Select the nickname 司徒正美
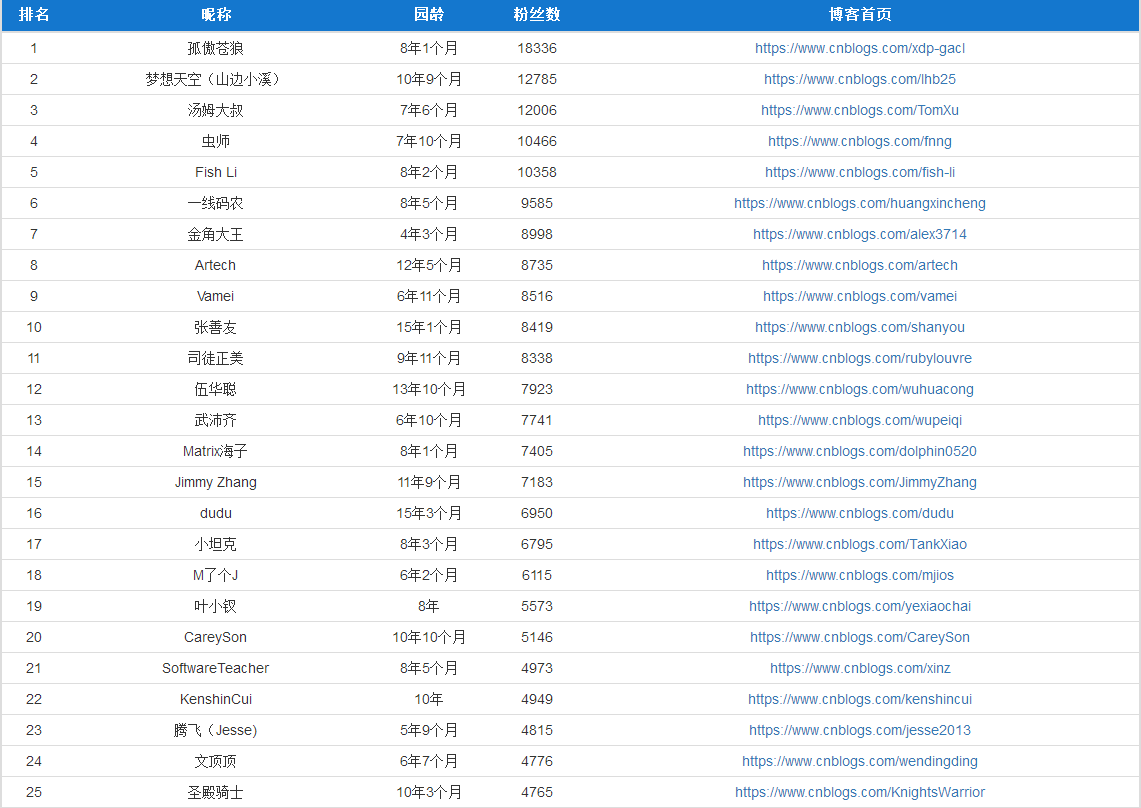The image size is (1141, 808). 215,358
